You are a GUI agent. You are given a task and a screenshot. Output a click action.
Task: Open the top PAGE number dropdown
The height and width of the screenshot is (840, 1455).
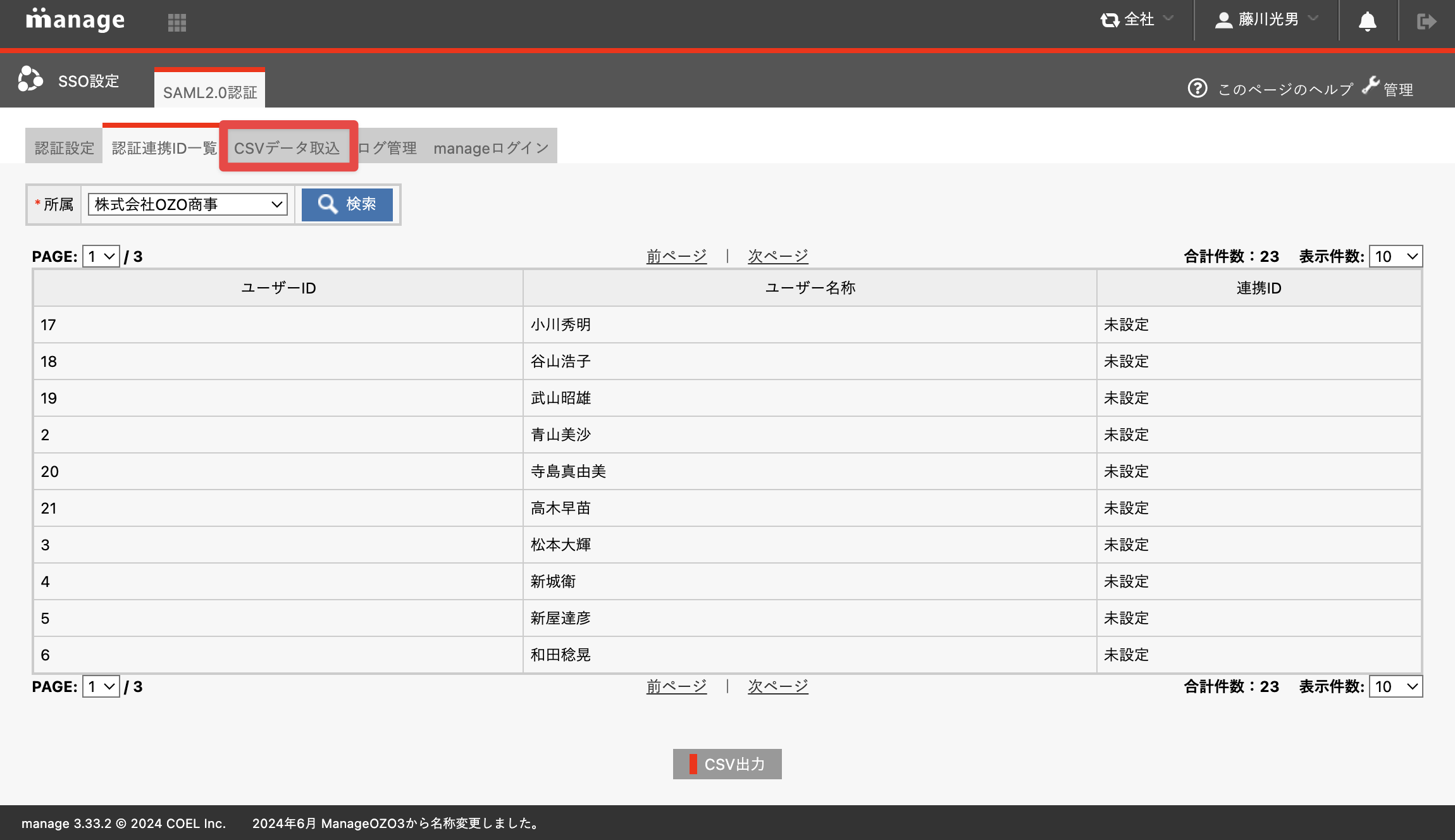point(101,256)
